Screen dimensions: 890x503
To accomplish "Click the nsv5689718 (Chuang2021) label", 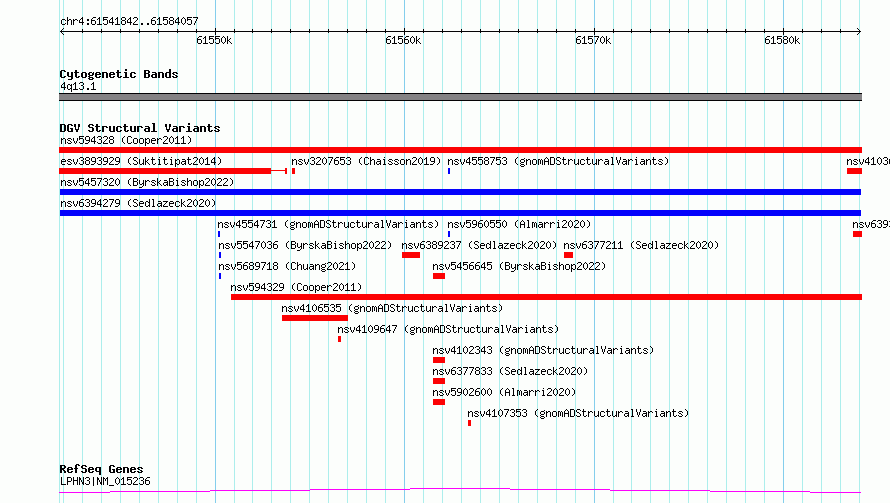I will [287, 266].
